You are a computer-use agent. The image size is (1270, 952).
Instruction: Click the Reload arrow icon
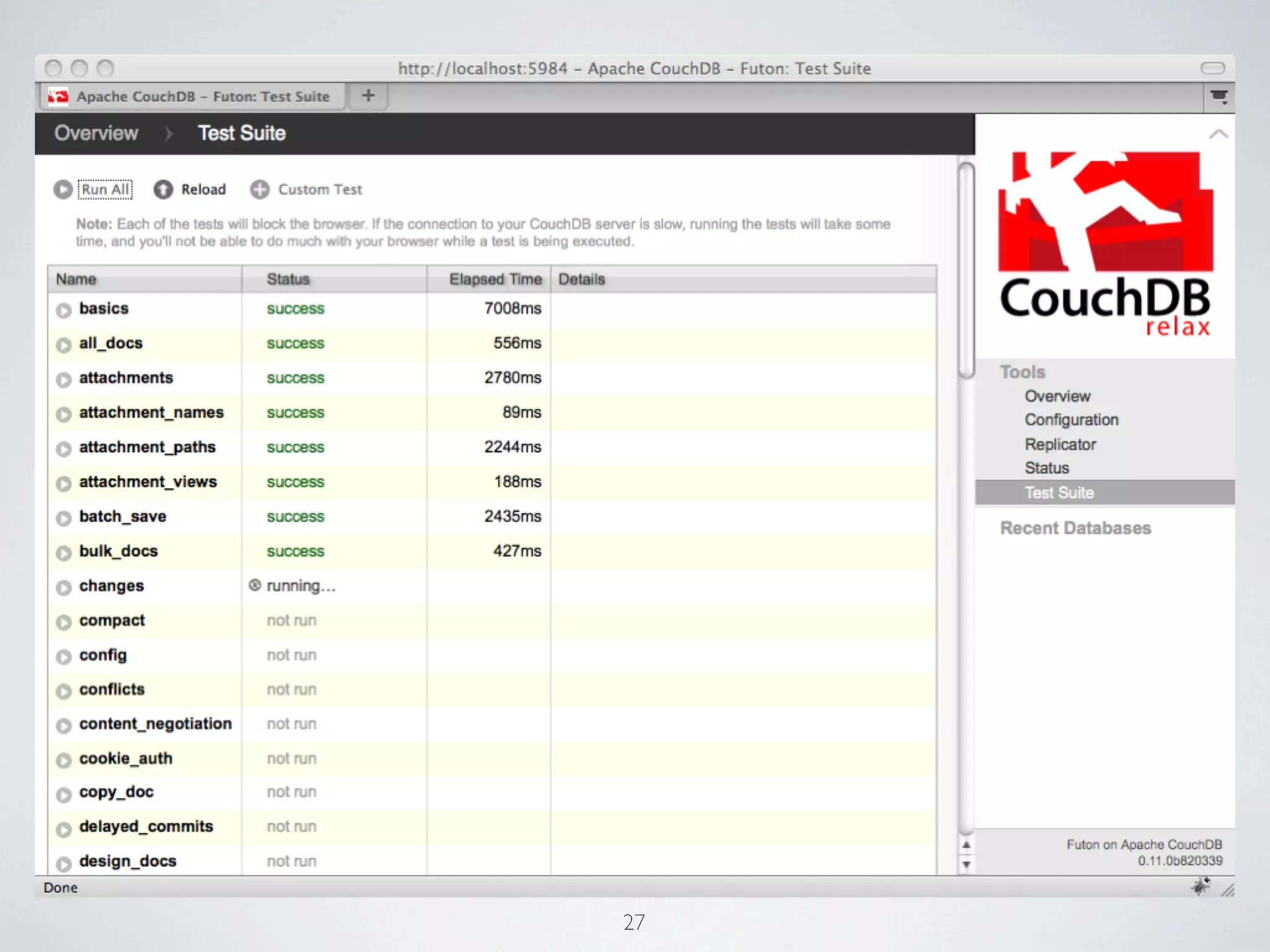163,190
